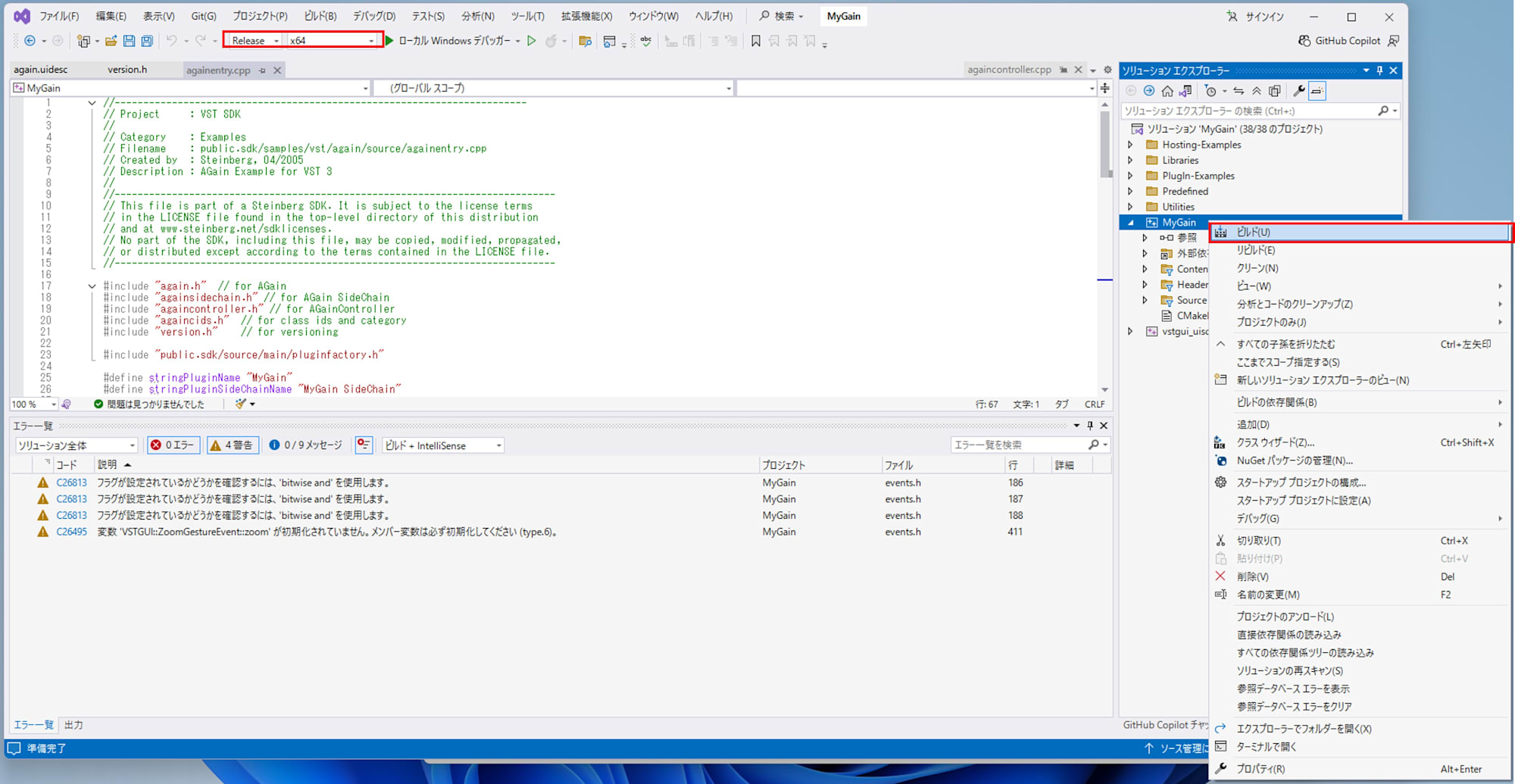
Task: Toggle the 0 errors filter button
Action: (173, 445)
